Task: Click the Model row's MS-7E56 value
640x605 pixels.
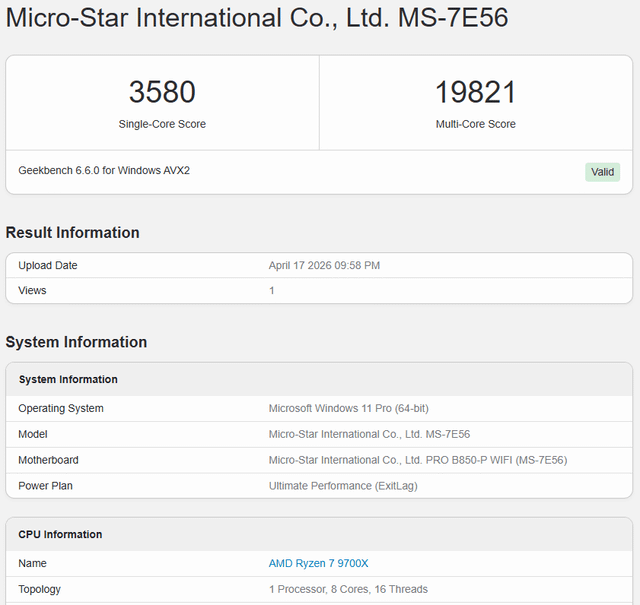Action: click(369, 434)
